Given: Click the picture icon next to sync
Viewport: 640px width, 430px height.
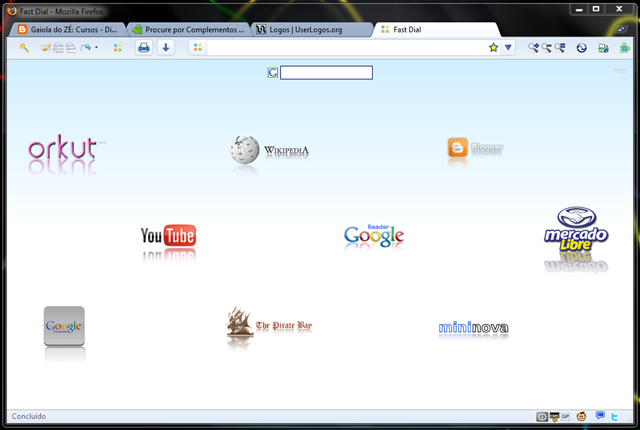Looking at the screenshot, I should (603, 49).
